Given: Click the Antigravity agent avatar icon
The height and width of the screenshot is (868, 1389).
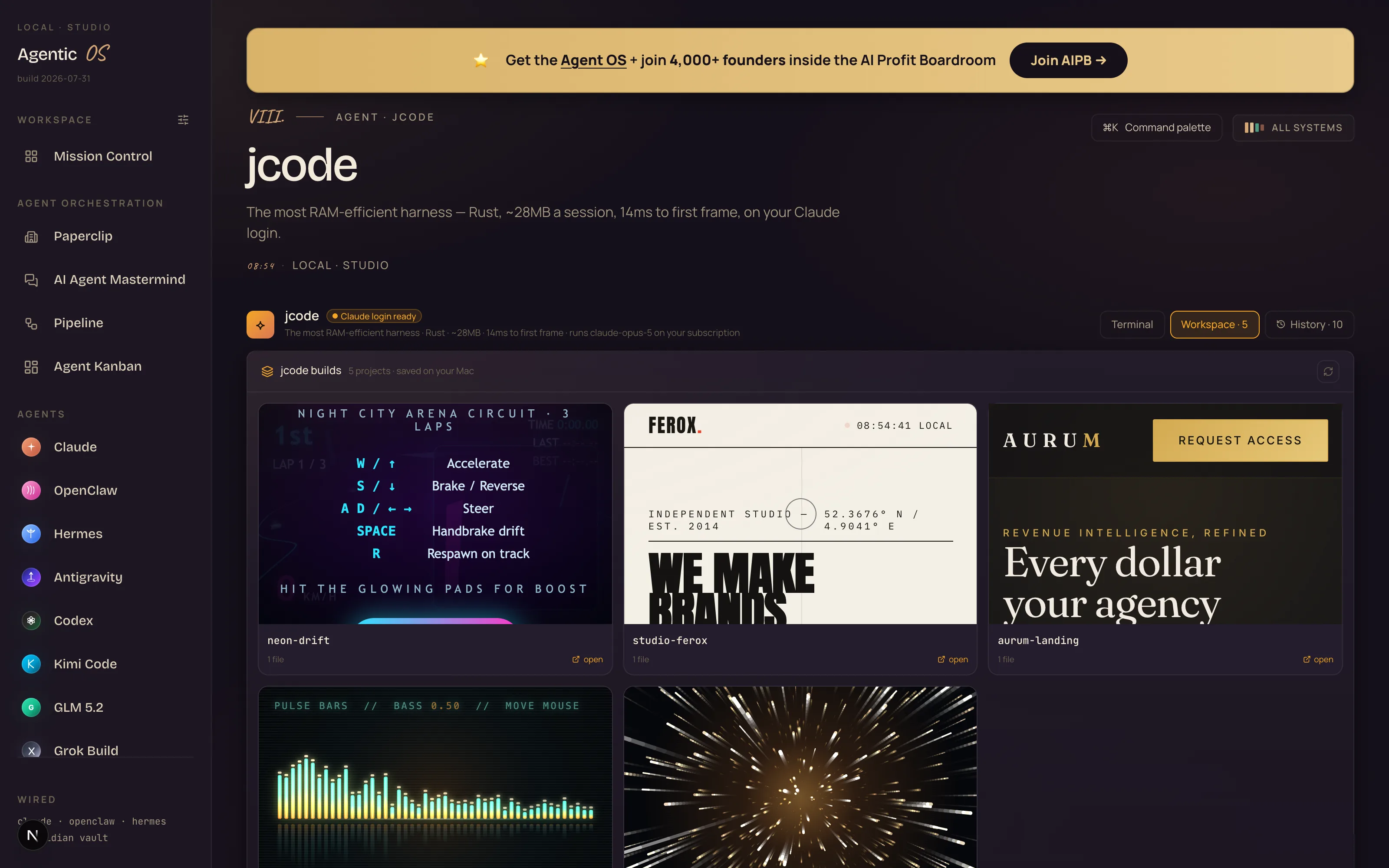Looking at the screenshot, I should click(x=31, y=577).
